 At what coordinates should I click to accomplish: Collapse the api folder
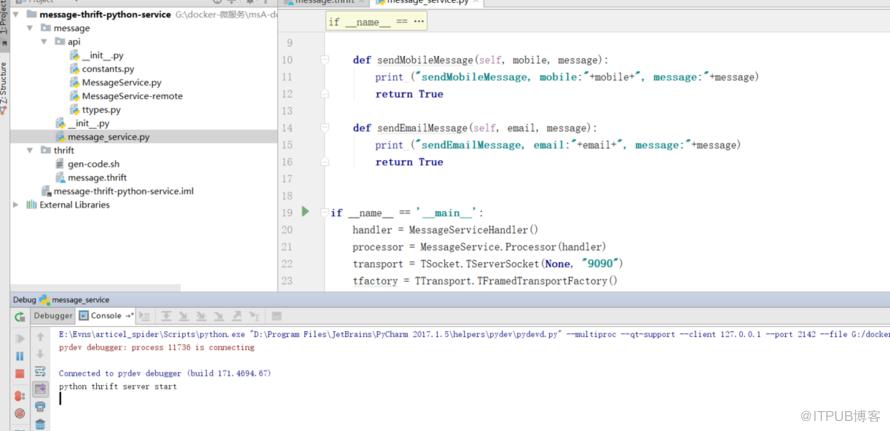(x=44, y=41)
